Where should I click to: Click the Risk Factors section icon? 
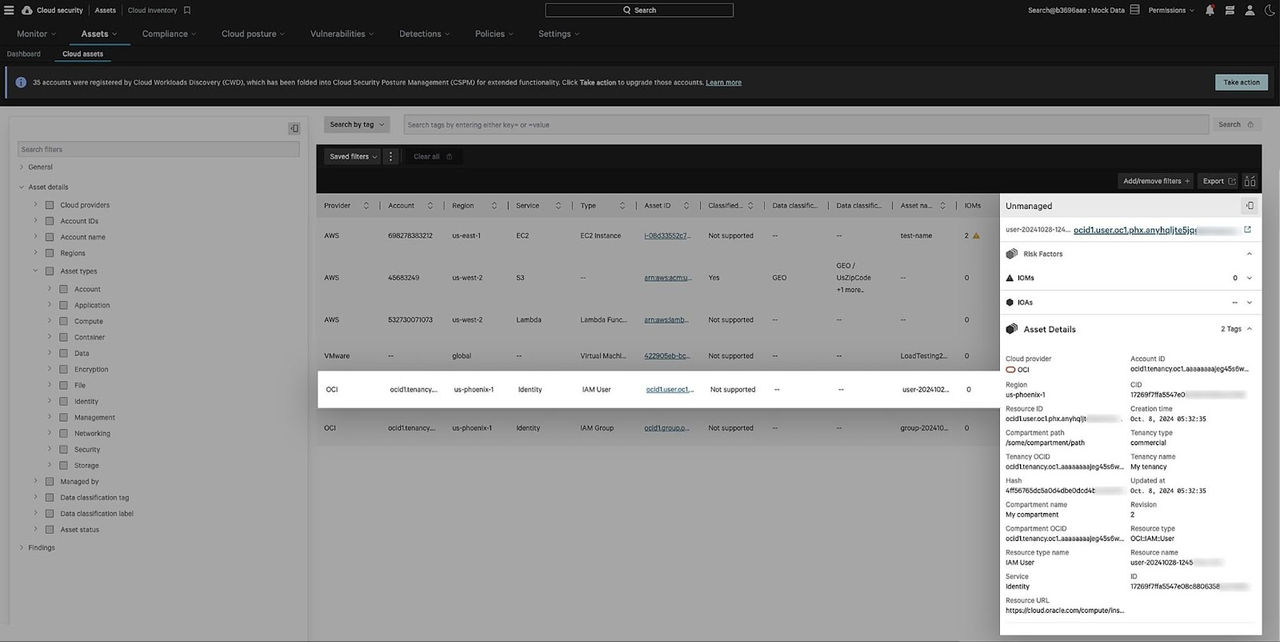tap(1012, 254)
